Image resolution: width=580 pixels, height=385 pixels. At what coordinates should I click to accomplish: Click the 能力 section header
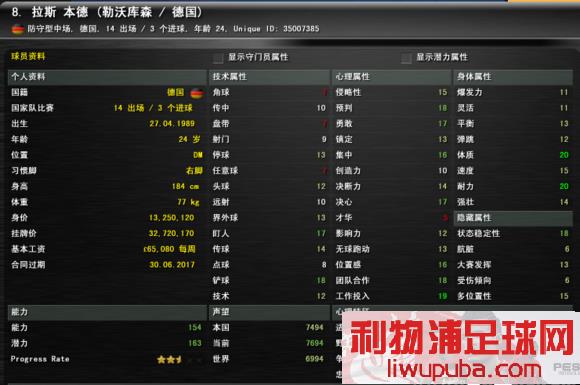[107, 312]
